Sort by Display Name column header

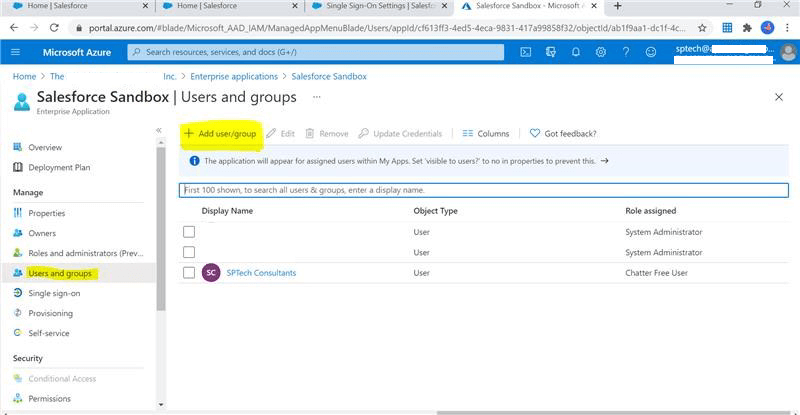[x=227, y=211]
